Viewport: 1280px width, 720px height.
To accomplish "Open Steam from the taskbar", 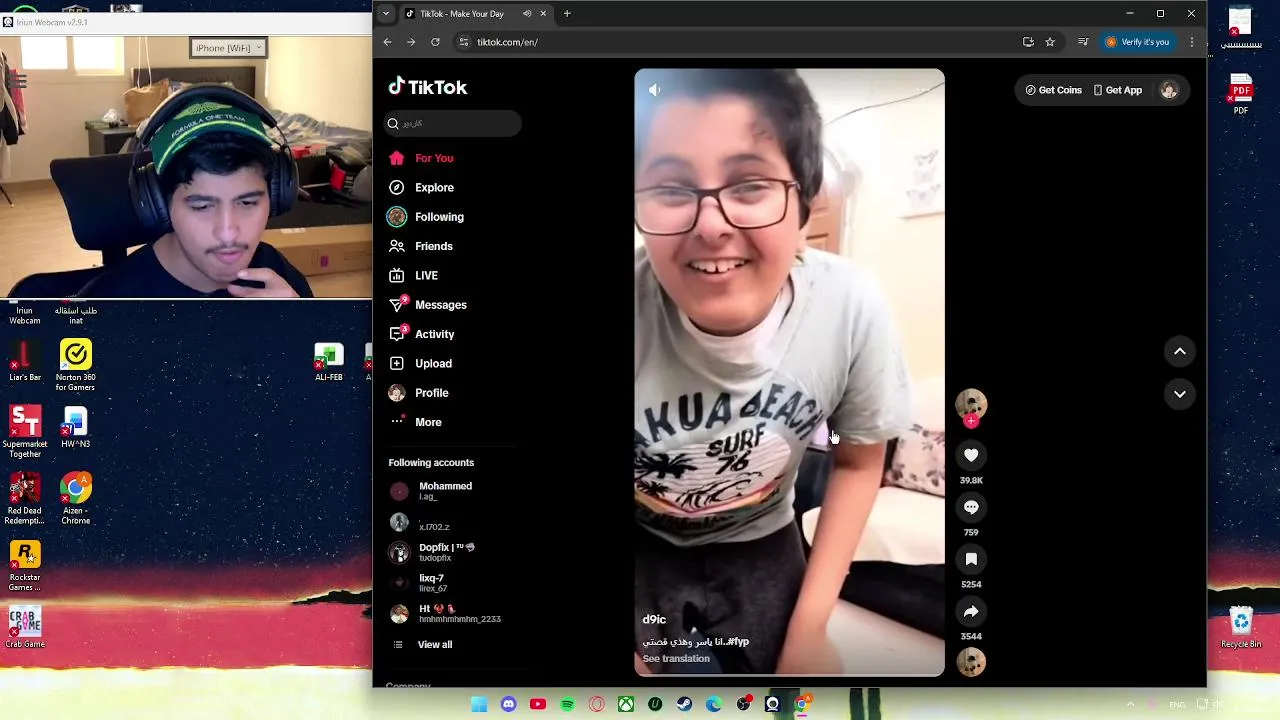I will click(684, 705).
